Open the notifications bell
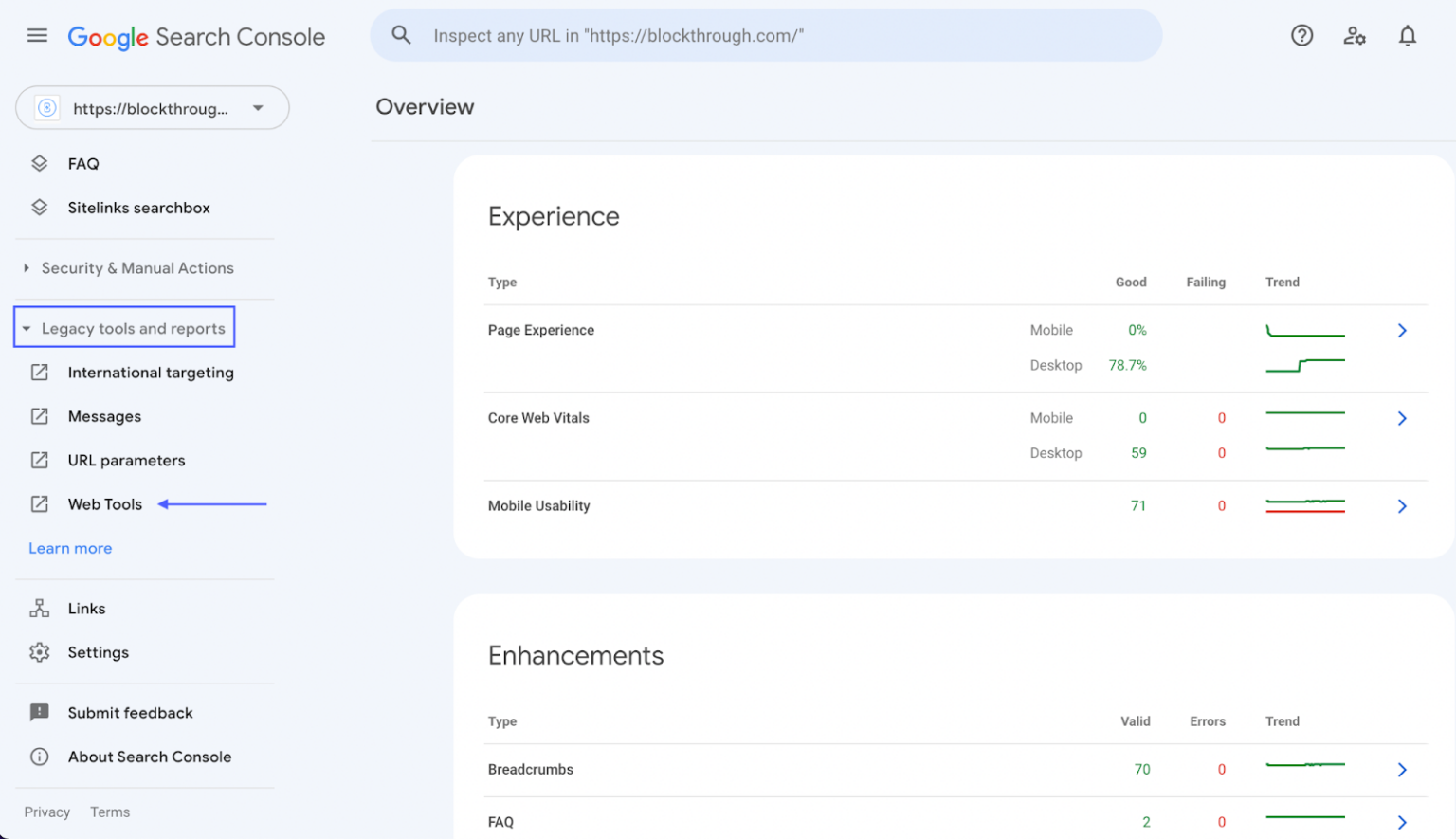 (1408, 35)
